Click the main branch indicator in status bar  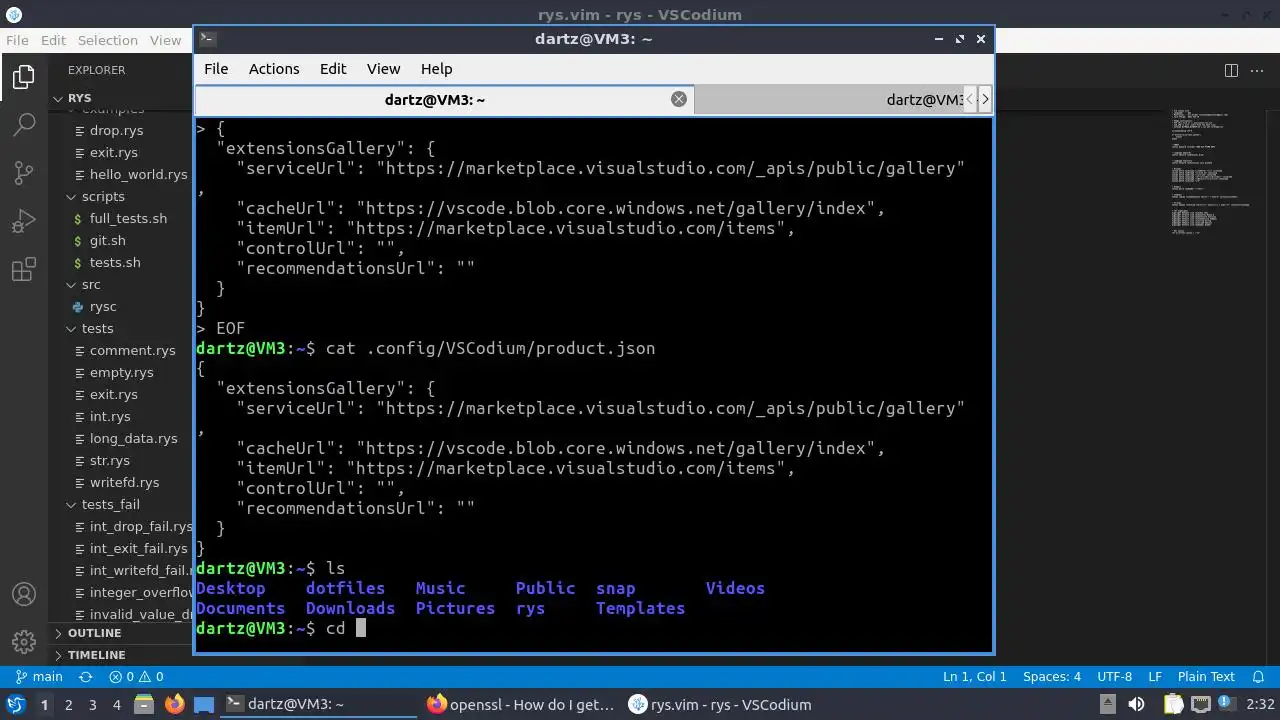37,677
